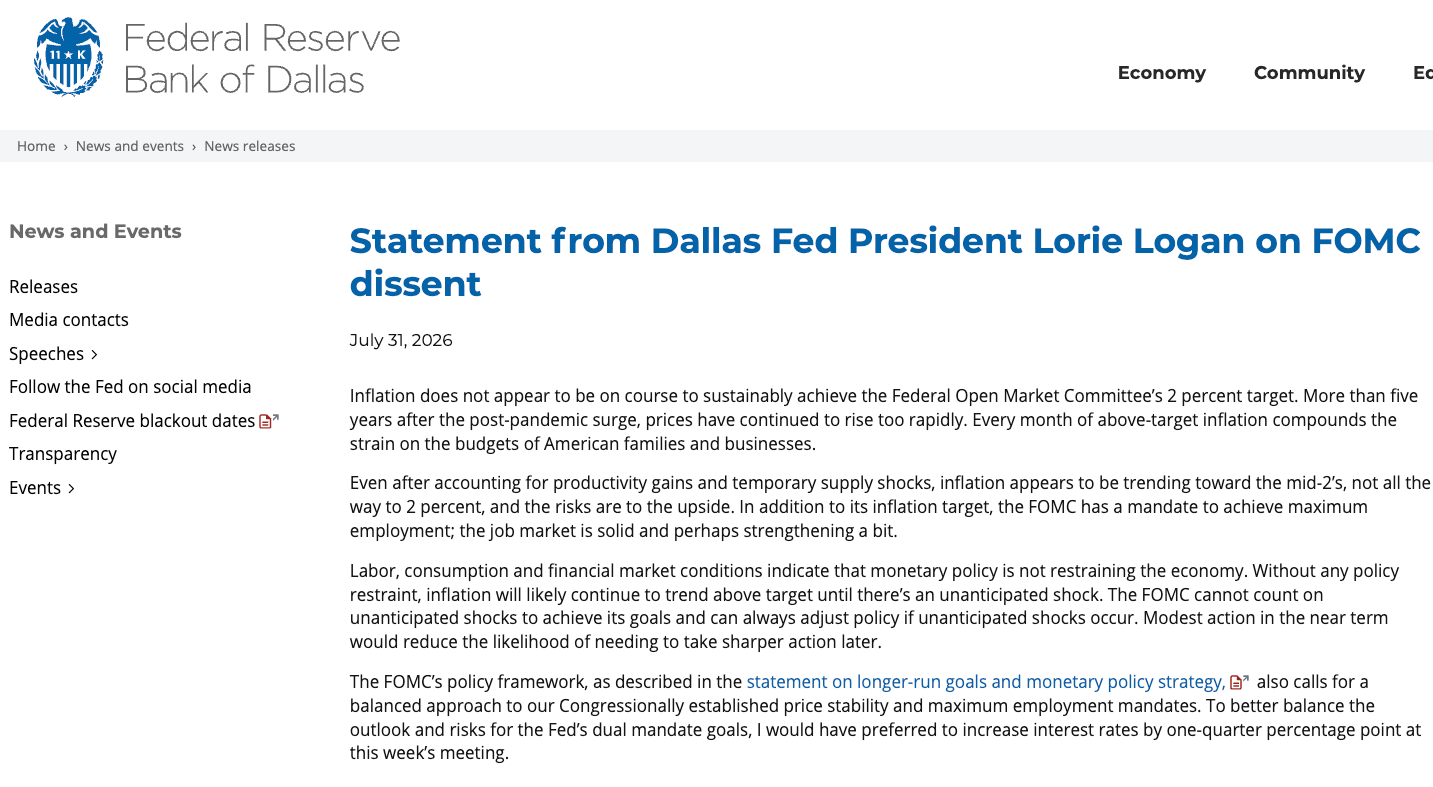The image size is (1433, 787).
Task: Open the Events sidebar link
Action: pos(35,488)
